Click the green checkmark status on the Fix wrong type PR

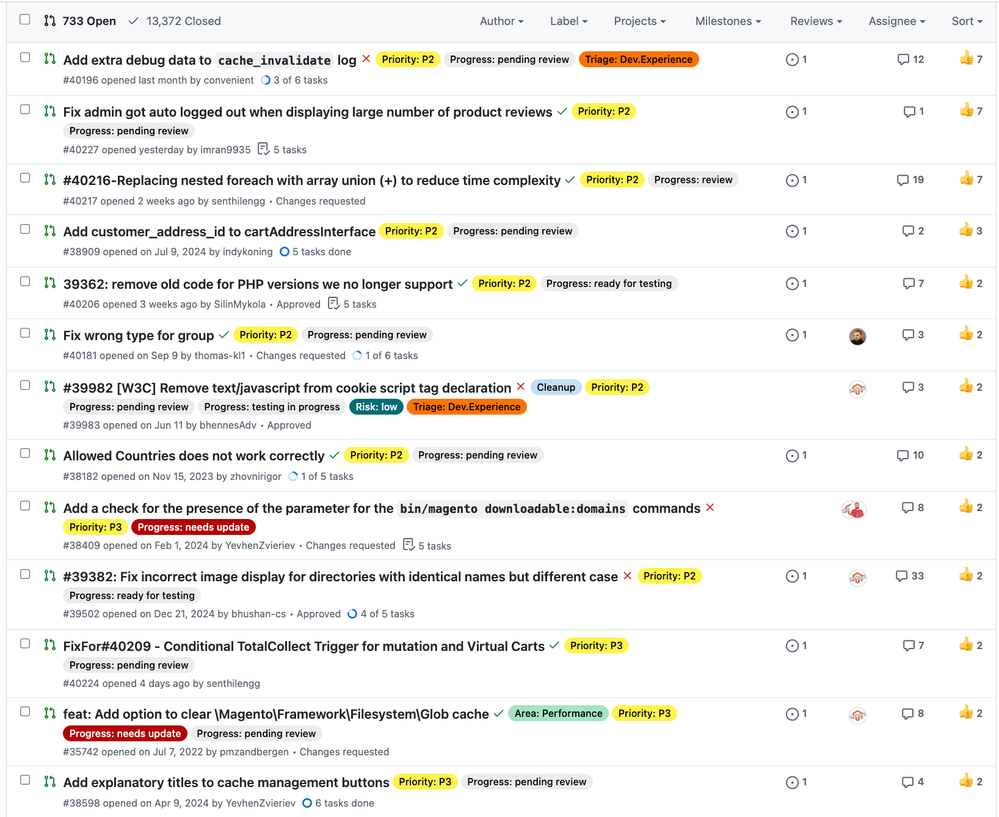tap(224, 335)
